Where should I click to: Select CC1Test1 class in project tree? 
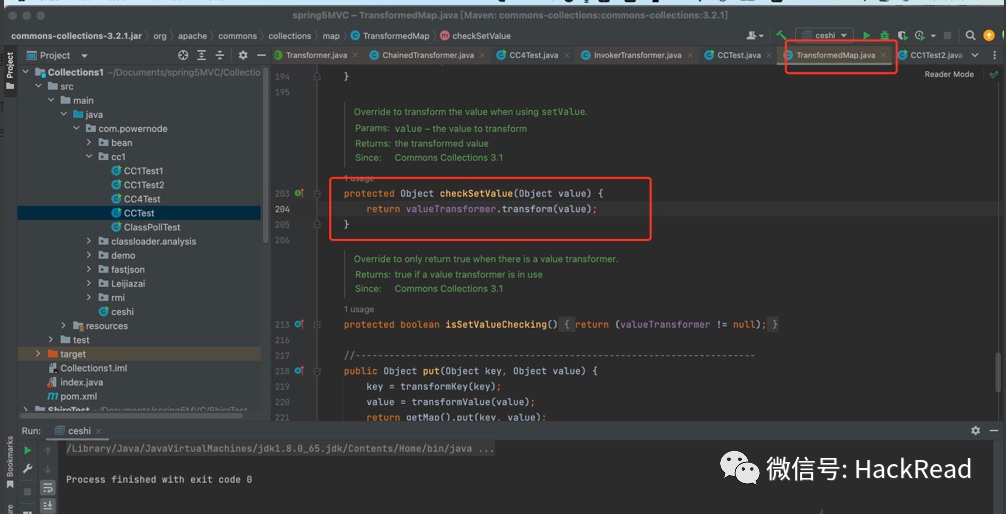tap(137, 171)
